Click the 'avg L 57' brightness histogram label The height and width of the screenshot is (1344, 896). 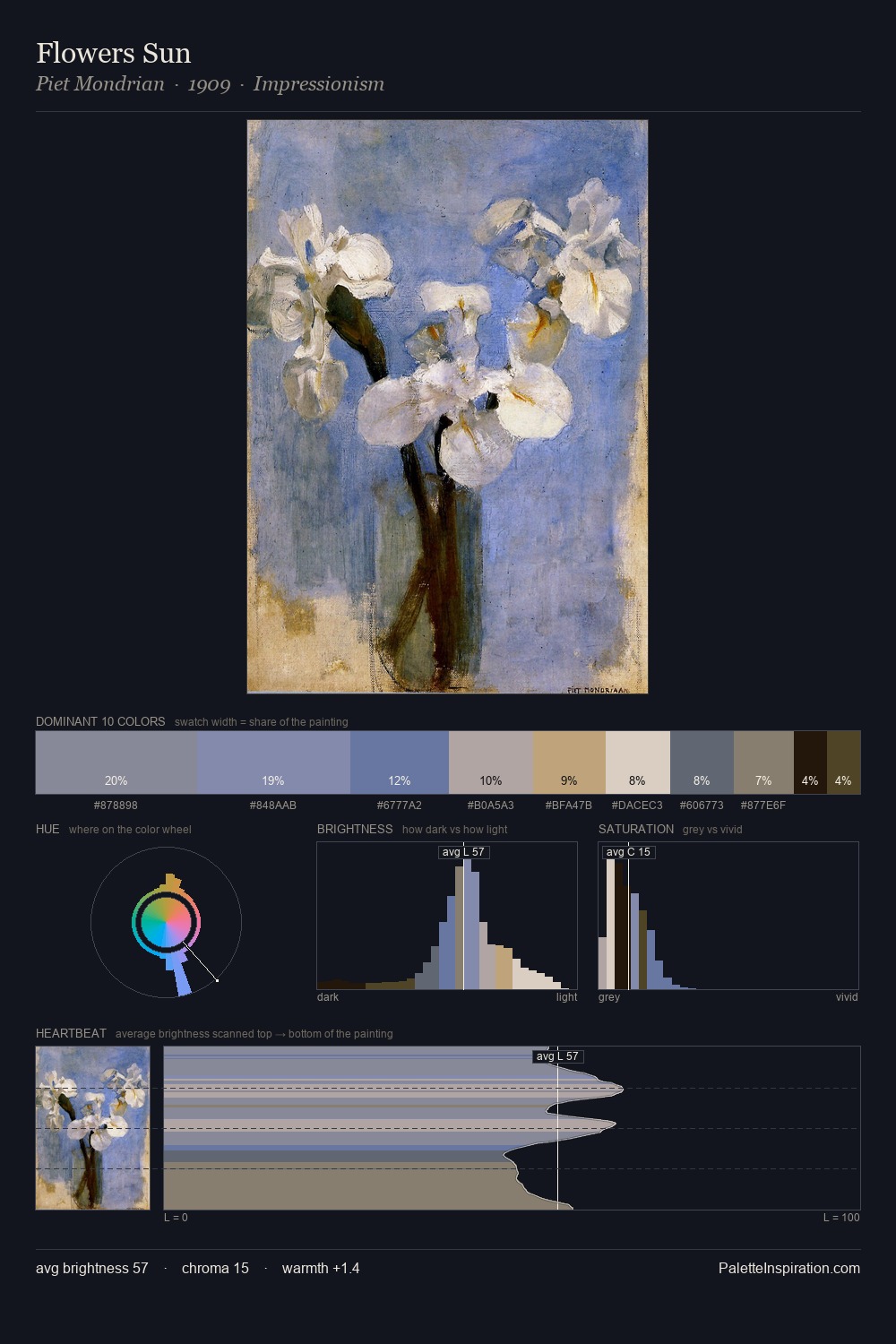click(x=463, y=852)
